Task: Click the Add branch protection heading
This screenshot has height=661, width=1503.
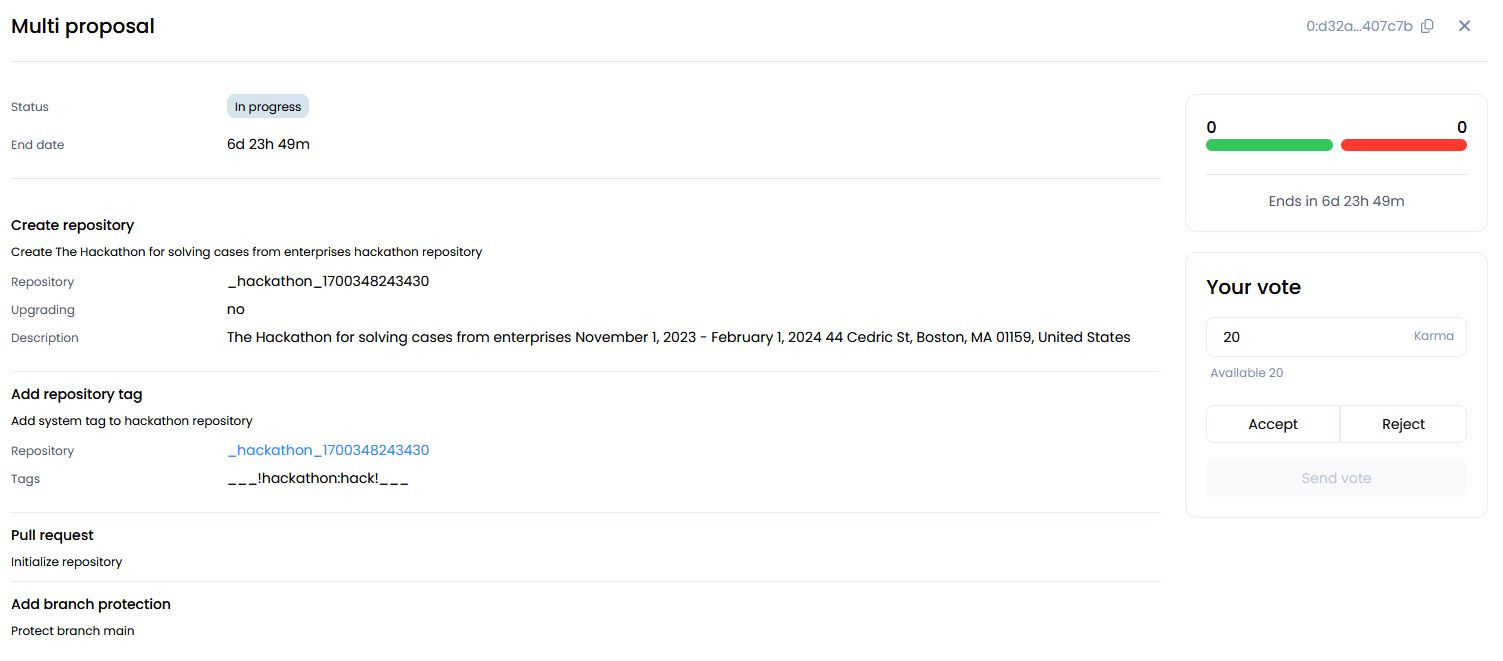Action: pos(91,604)
